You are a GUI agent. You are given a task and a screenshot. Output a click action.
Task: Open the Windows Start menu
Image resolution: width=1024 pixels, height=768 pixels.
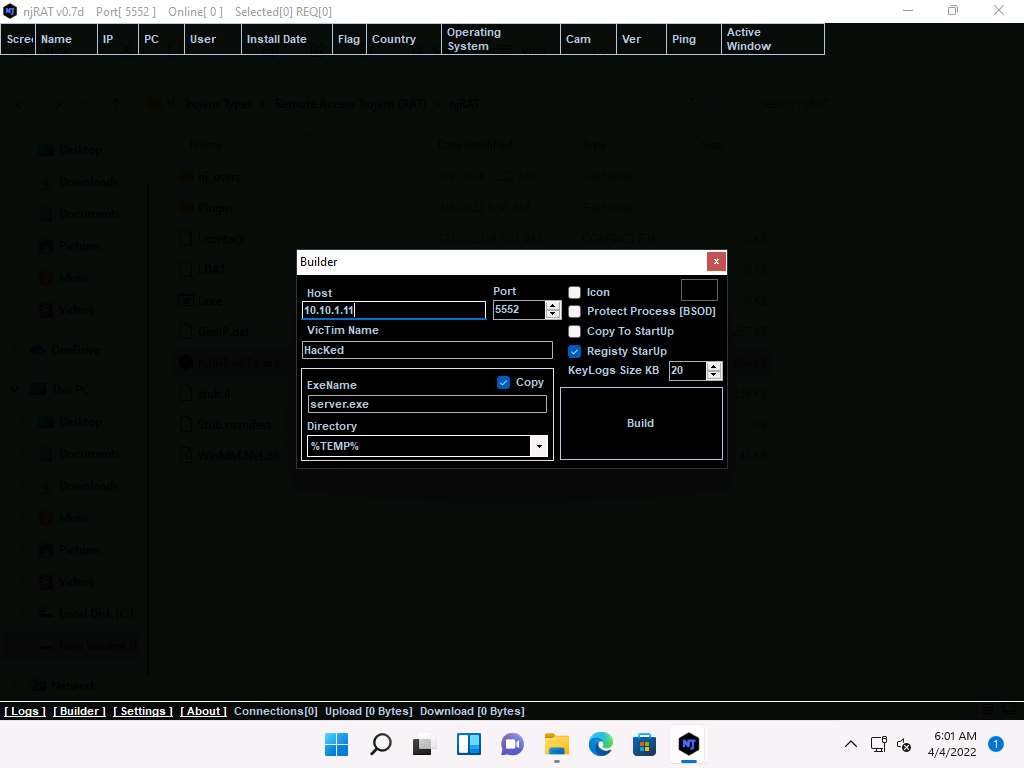(x=337, y=744)
